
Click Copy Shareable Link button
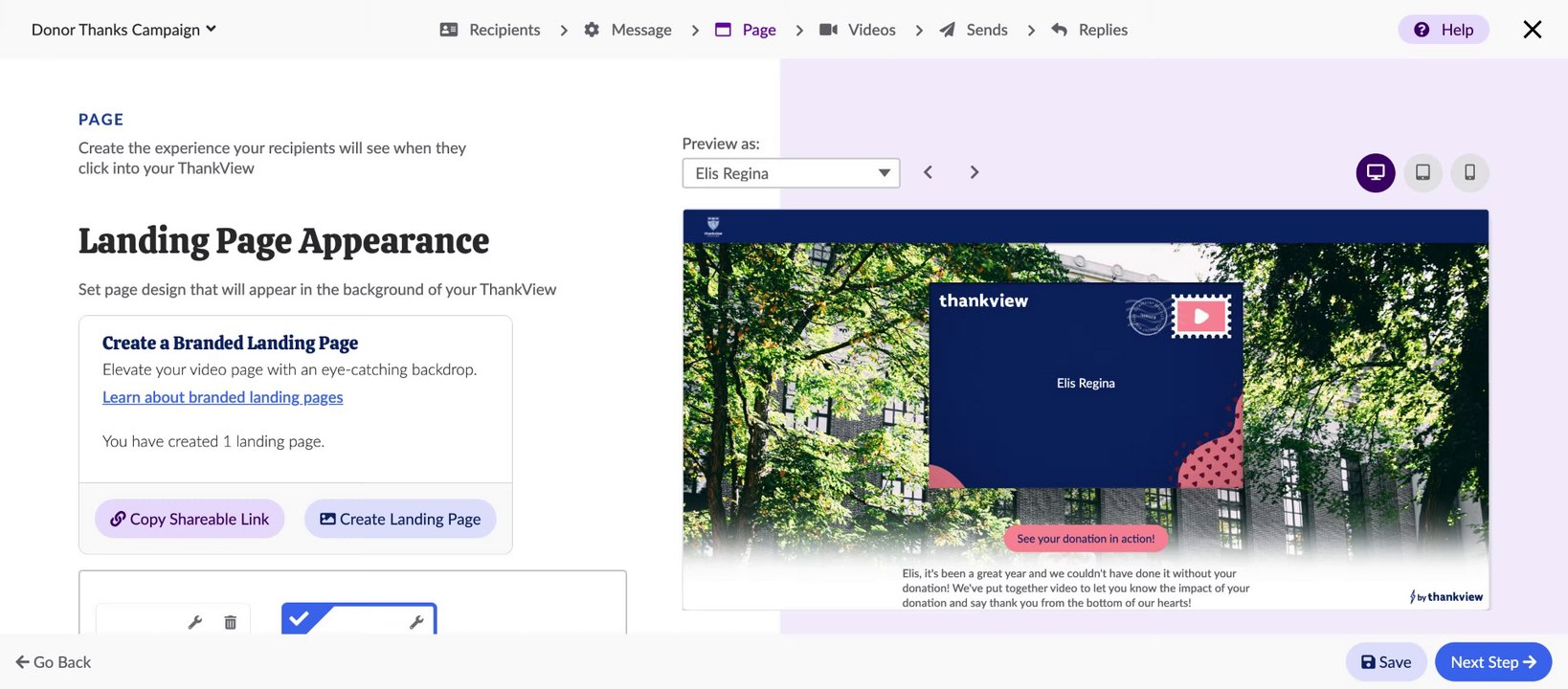190,519
